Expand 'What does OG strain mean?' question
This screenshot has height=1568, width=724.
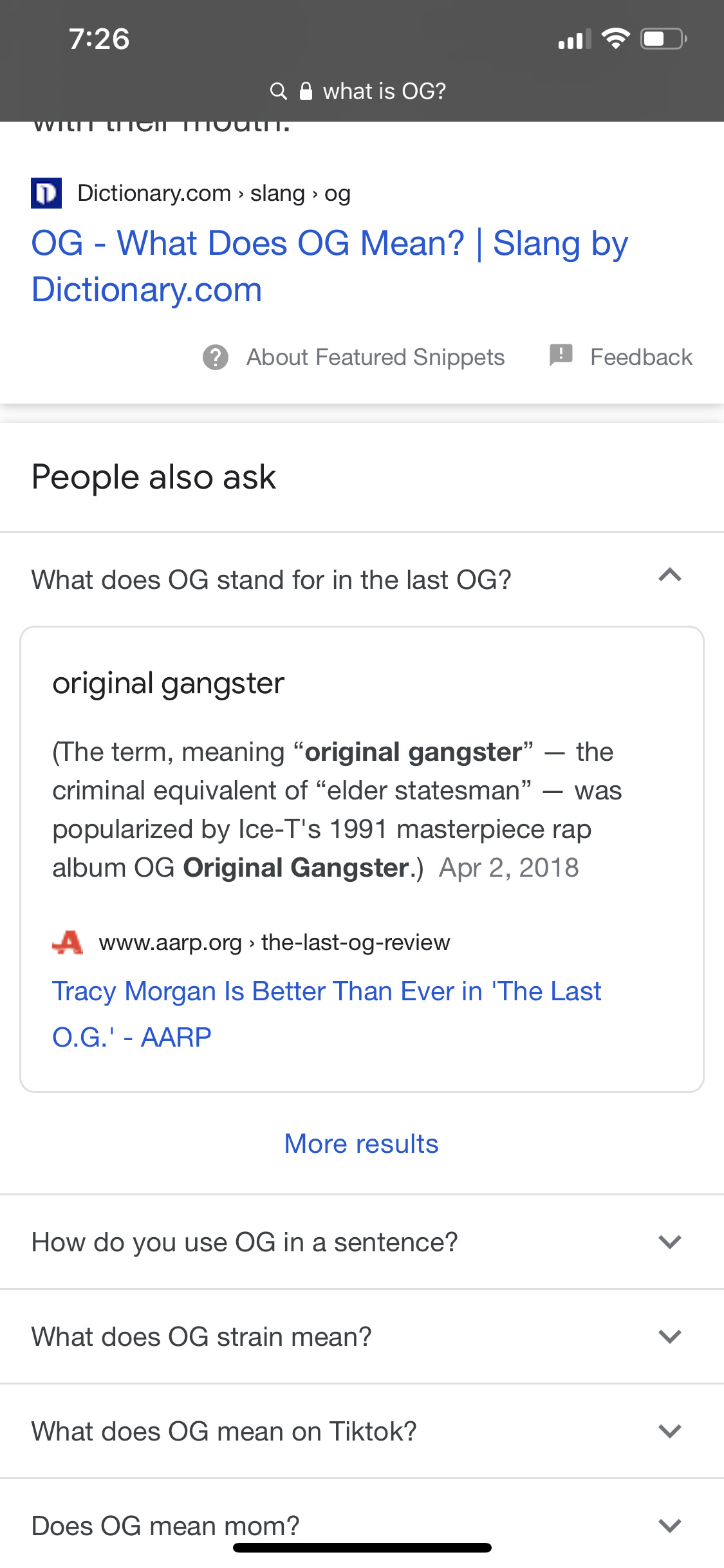point(362,1336)
